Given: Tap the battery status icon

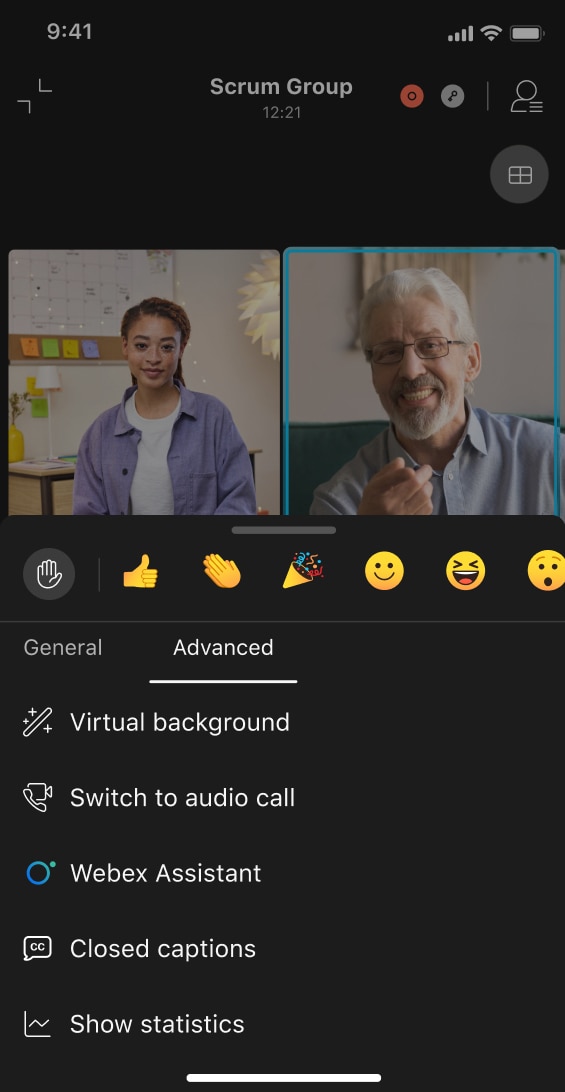Looking at the screenshot, I should tap(527, 33).
